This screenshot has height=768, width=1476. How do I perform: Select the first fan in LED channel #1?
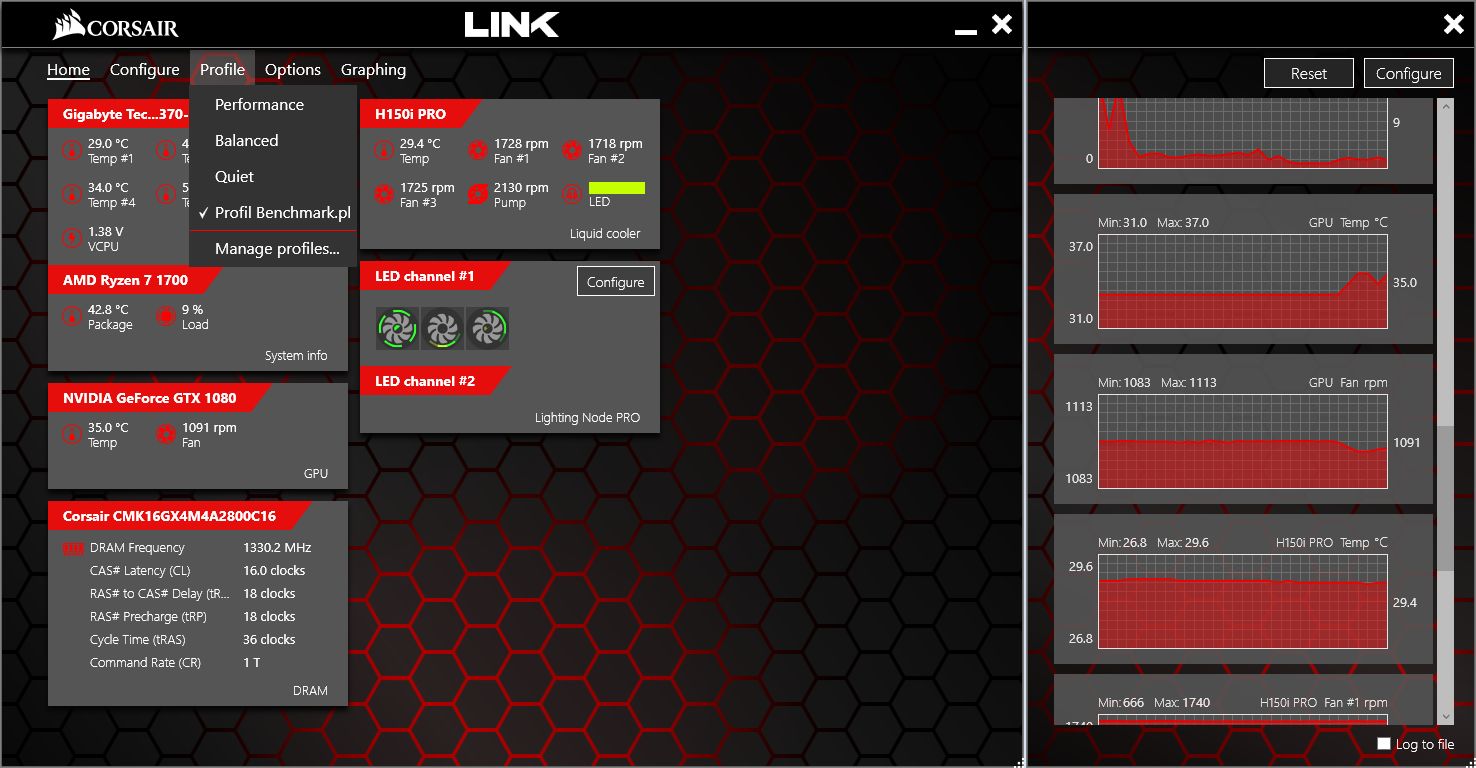click(398, 328)
